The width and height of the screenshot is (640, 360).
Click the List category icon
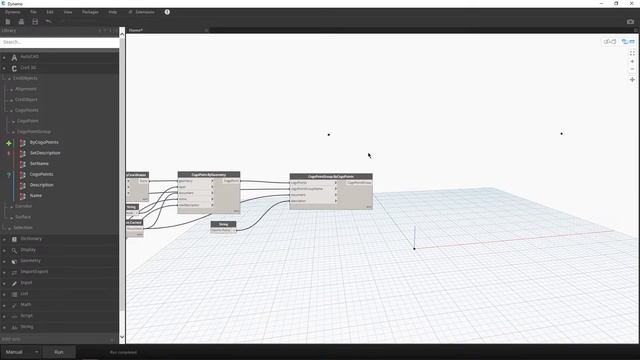point(14,294)
